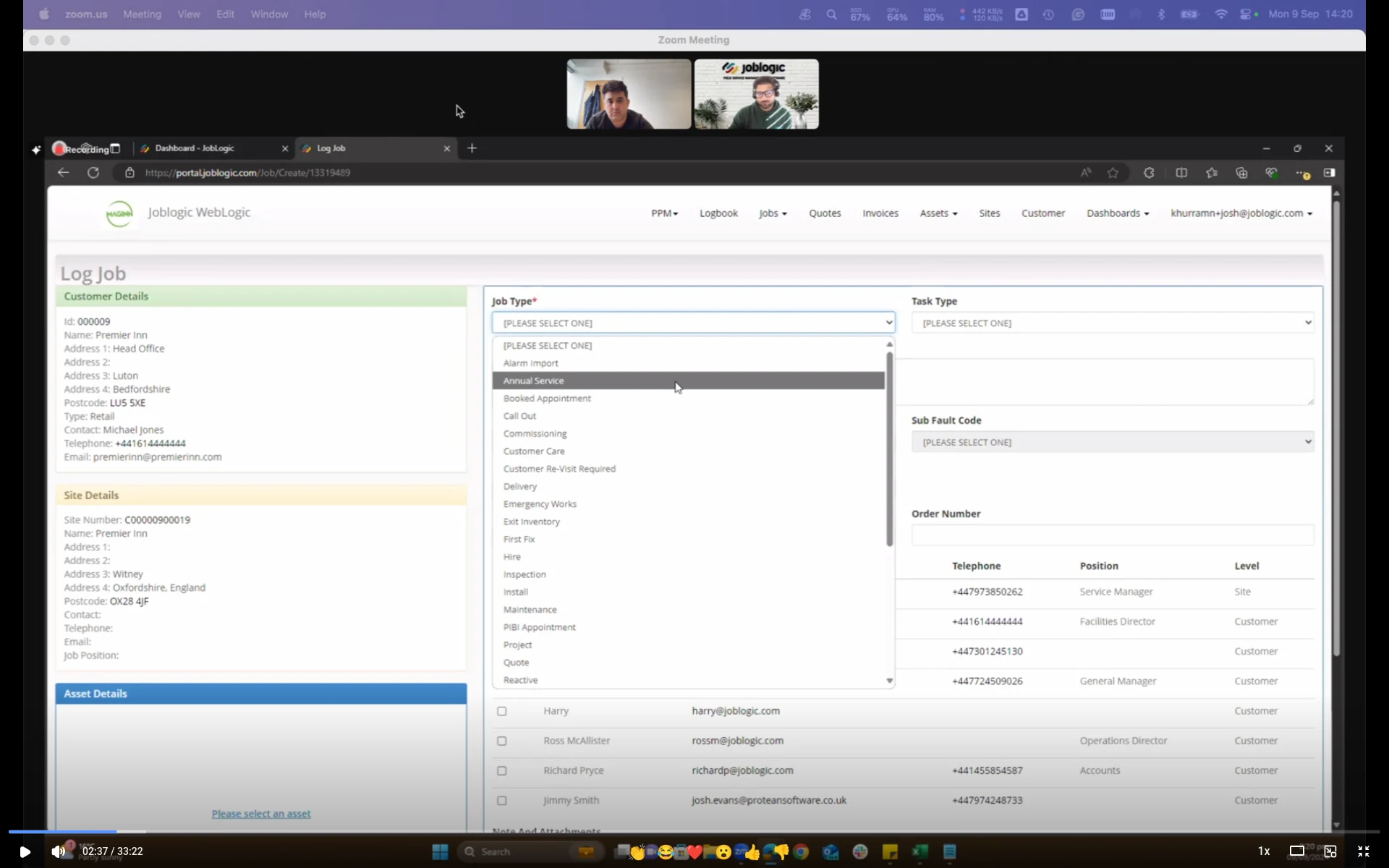Open a new browser tab
This screenshot has width=1389, height=868.
472,148
